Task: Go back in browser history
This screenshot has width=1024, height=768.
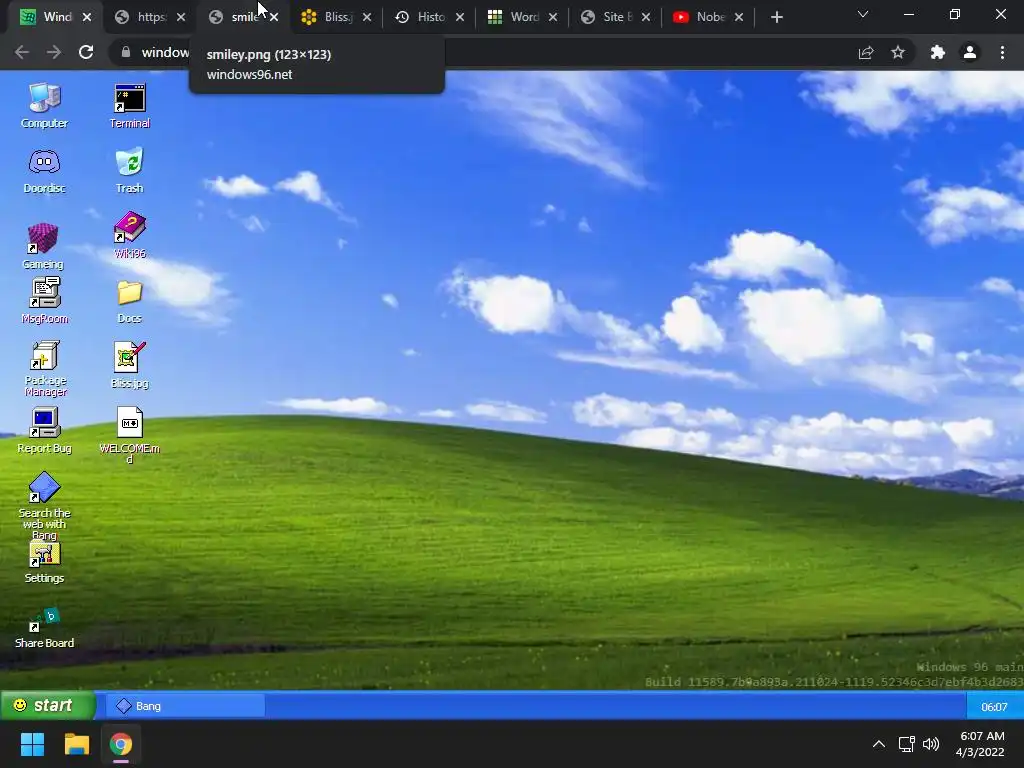Action: (22, 52)
